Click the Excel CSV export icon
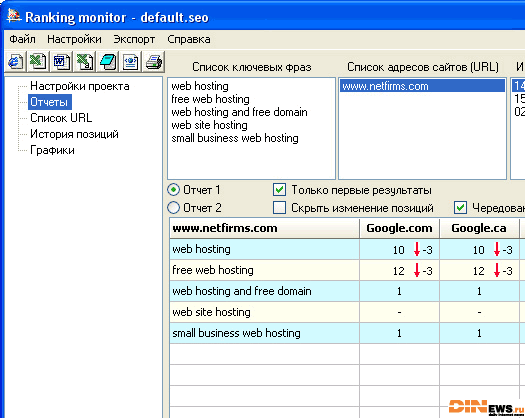Image resolution: width=525 pixels, height=418 pixels. (85, 62)
